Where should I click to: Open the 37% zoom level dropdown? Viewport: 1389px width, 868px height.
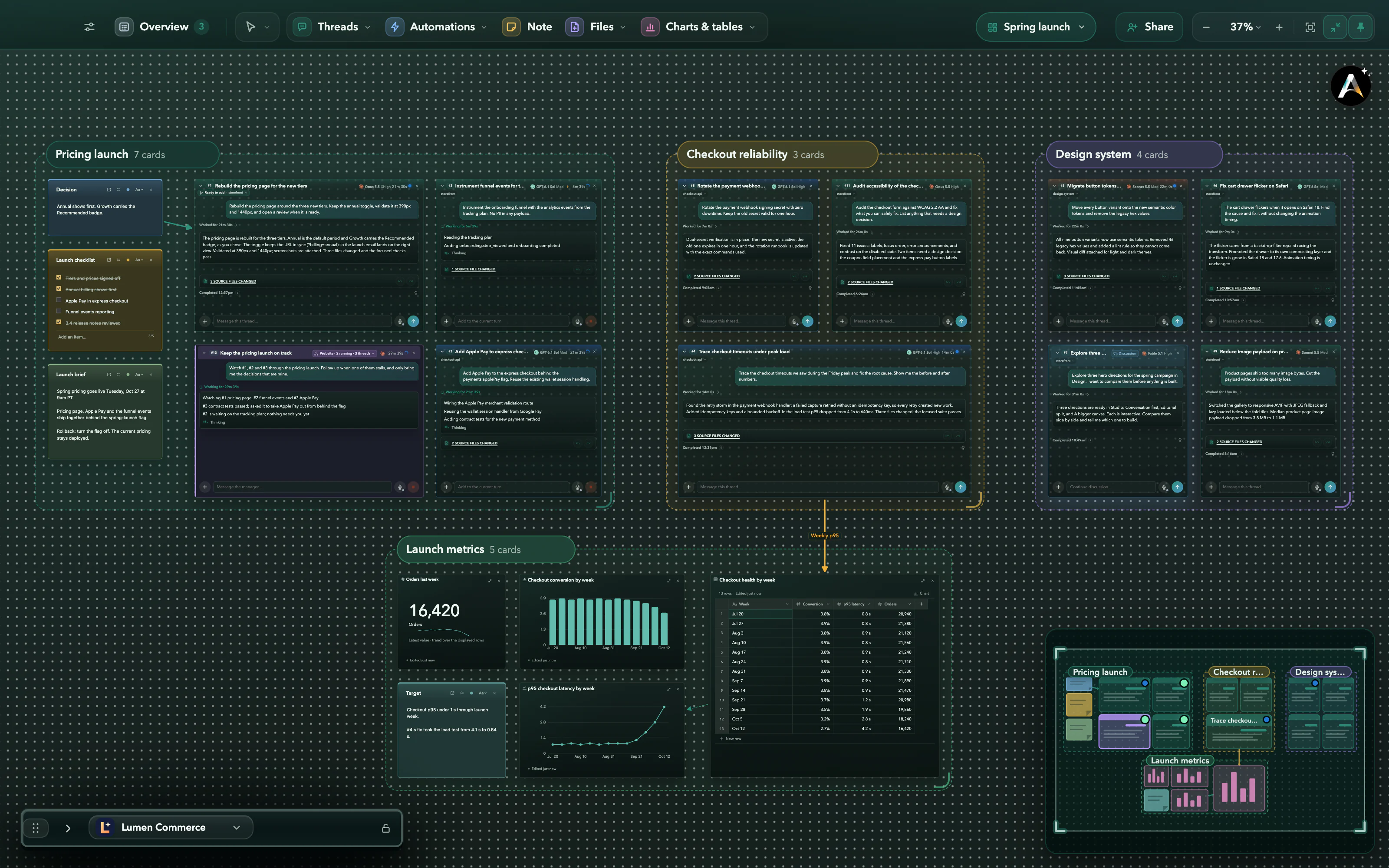[1245, 27]
